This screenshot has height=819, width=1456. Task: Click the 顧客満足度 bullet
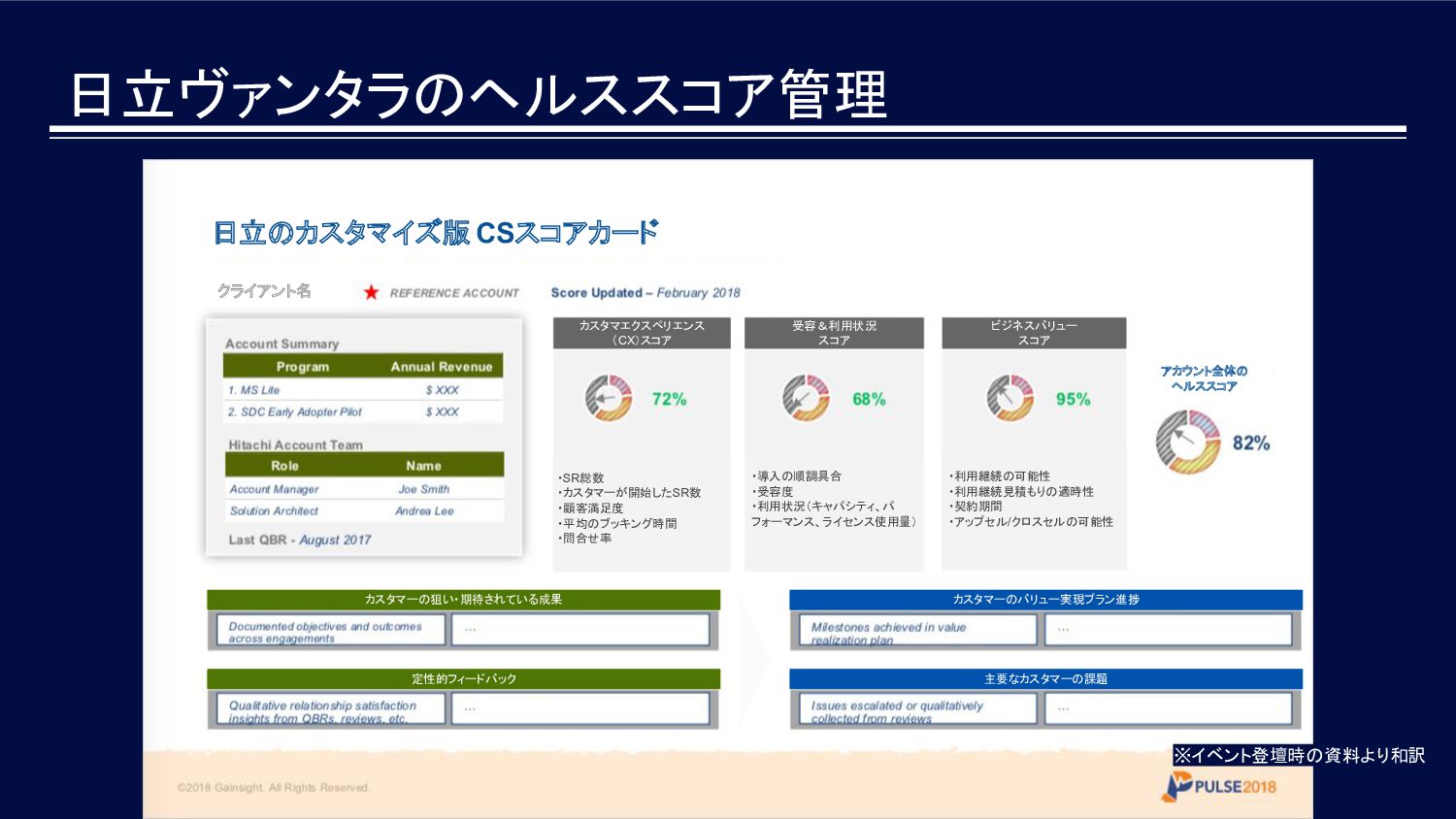(591, 508)
